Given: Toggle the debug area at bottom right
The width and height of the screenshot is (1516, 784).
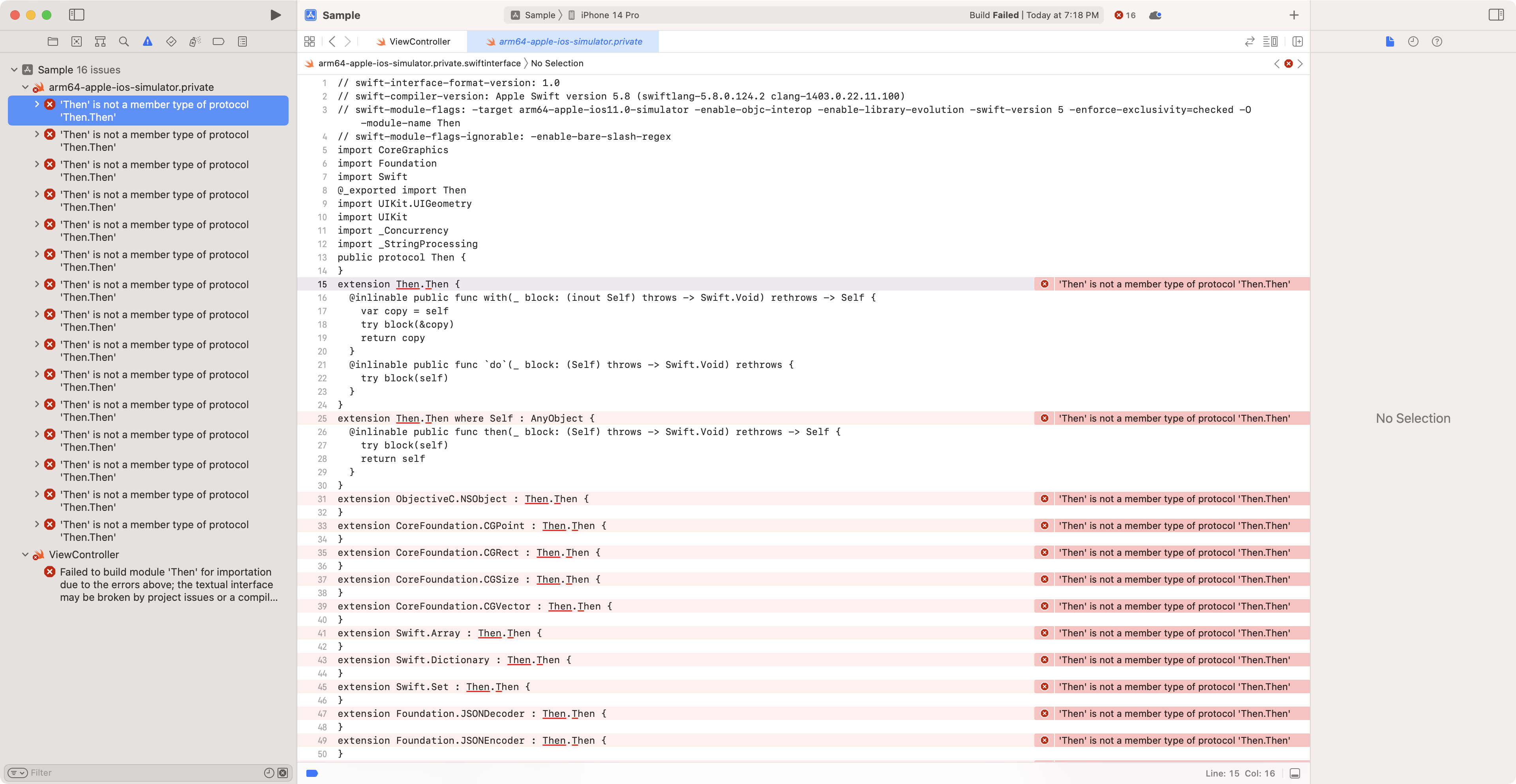Looking at the screenshot, I should pos(1295,773).
